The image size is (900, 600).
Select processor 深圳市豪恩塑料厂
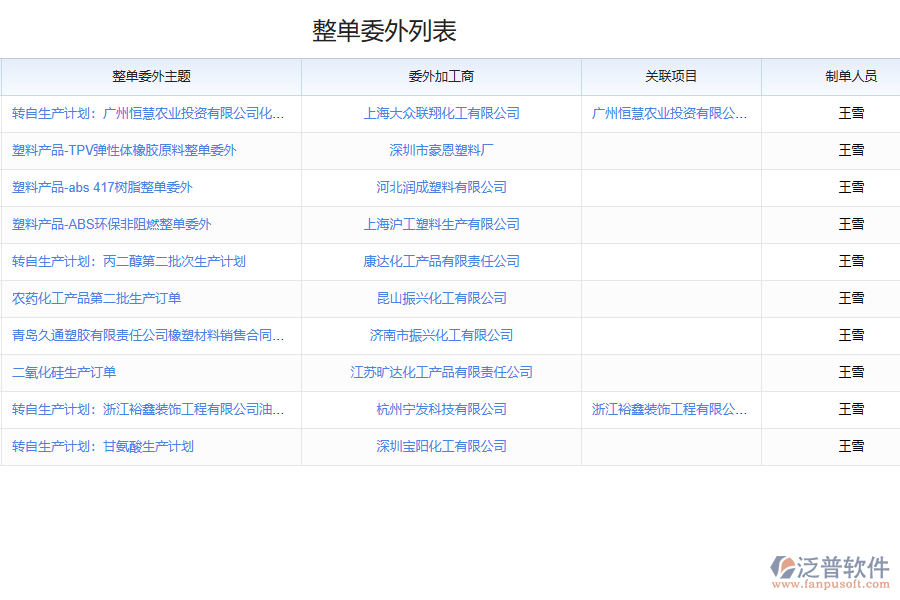[x=442, y=150]
